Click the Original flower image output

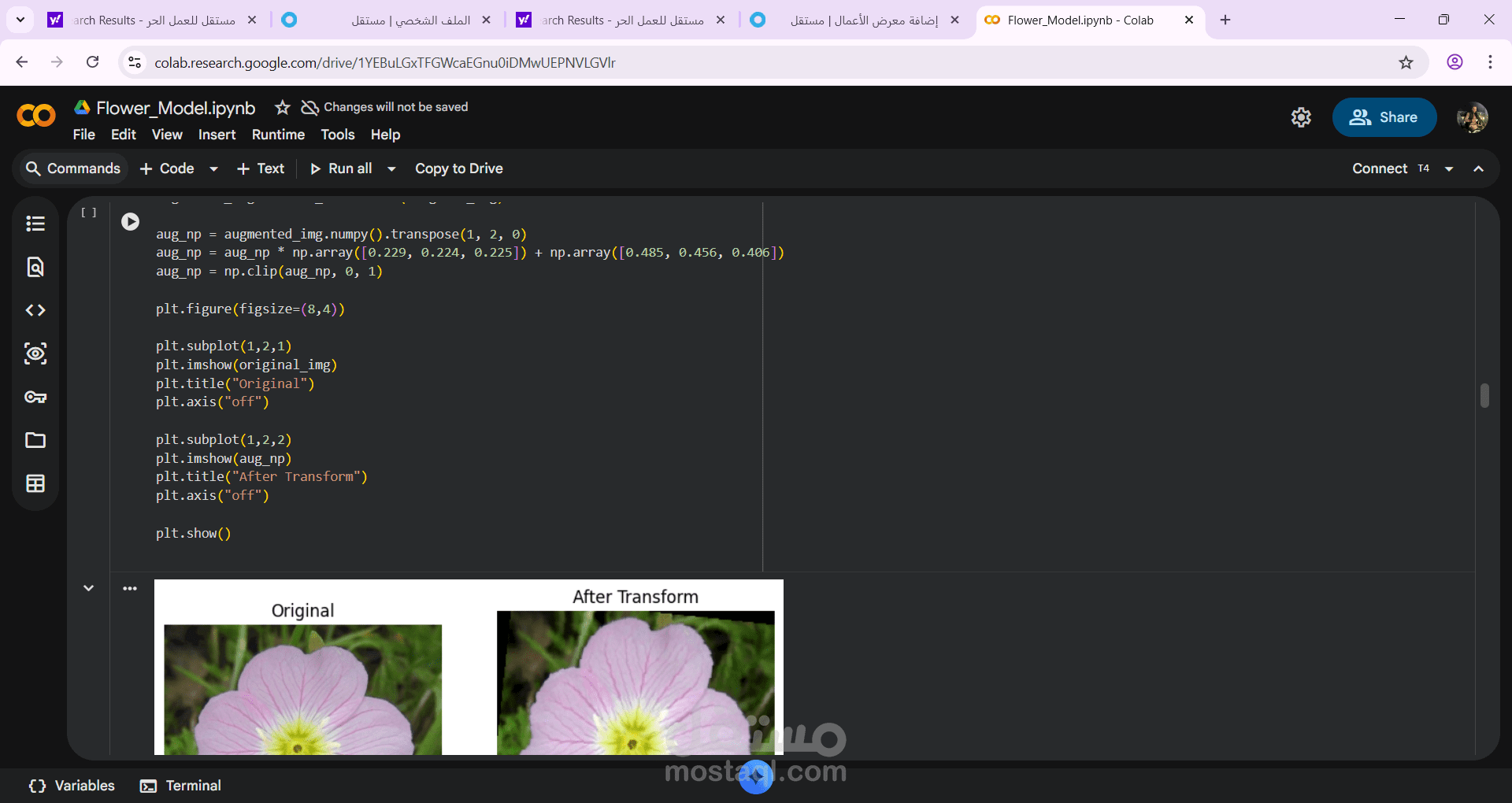[302, 690]
